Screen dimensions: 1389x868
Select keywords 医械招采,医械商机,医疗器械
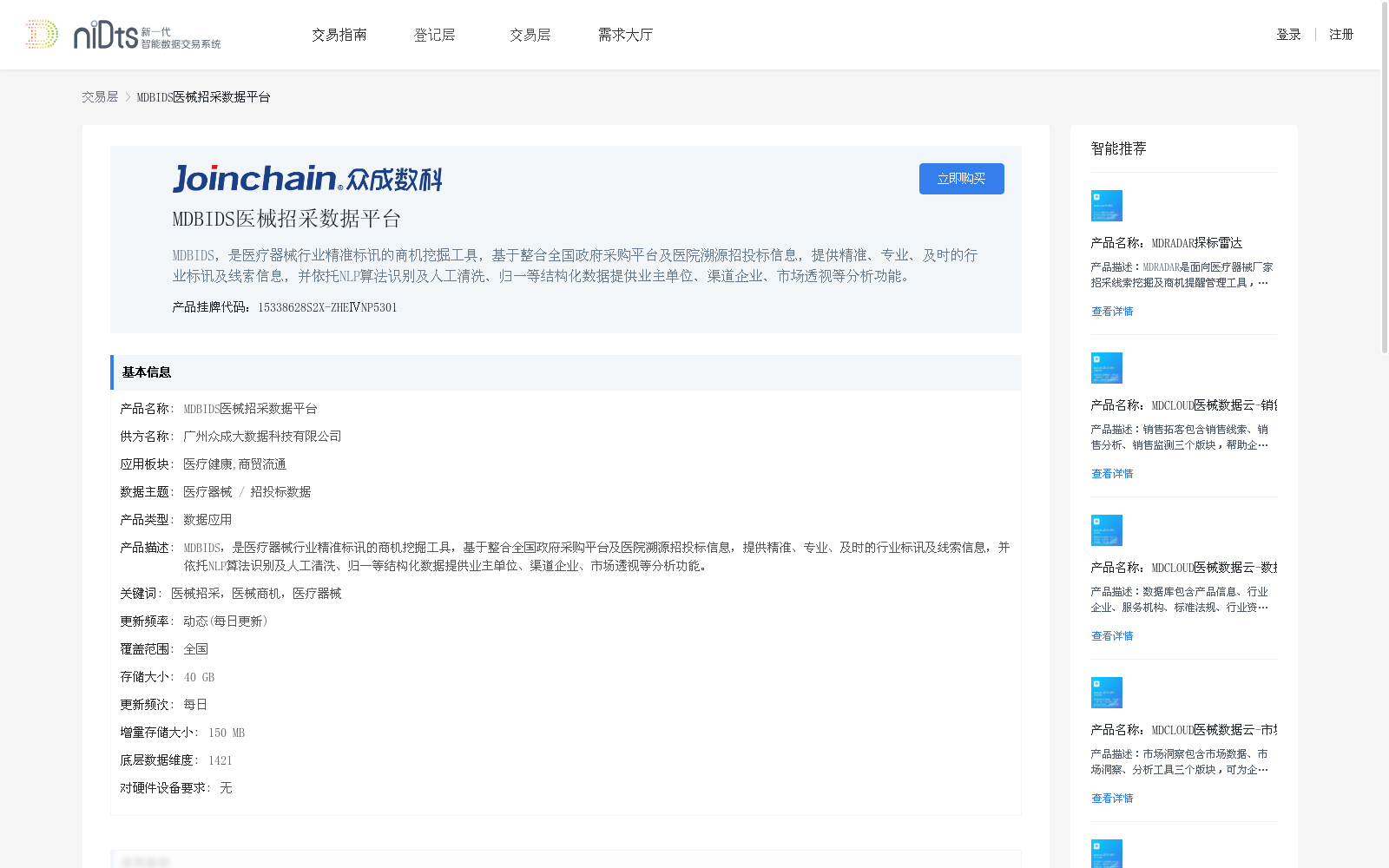tap(256, 594)
